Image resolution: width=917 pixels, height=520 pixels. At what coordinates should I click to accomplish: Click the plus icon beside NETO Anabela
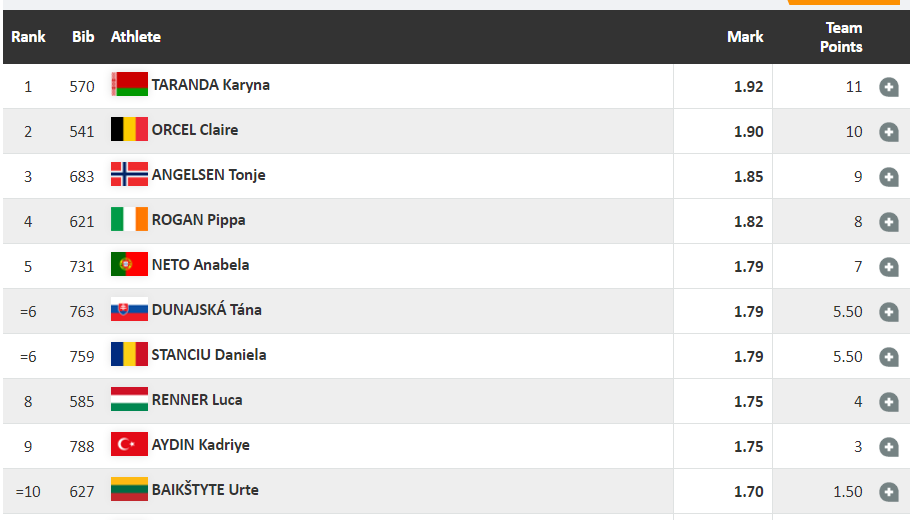click(x=888, y=267)
